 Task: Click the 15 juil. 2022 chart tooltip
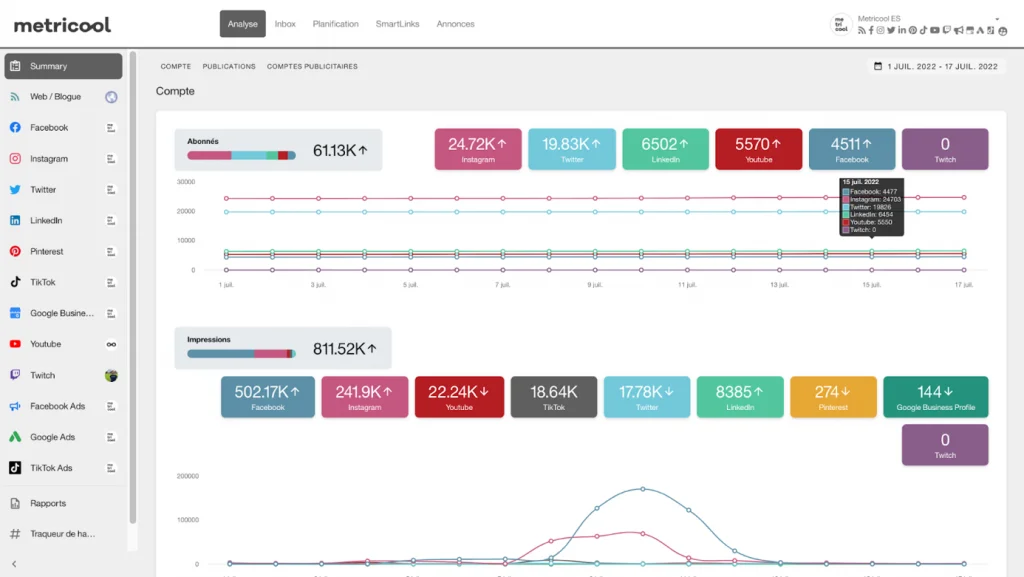click(871, 206)
